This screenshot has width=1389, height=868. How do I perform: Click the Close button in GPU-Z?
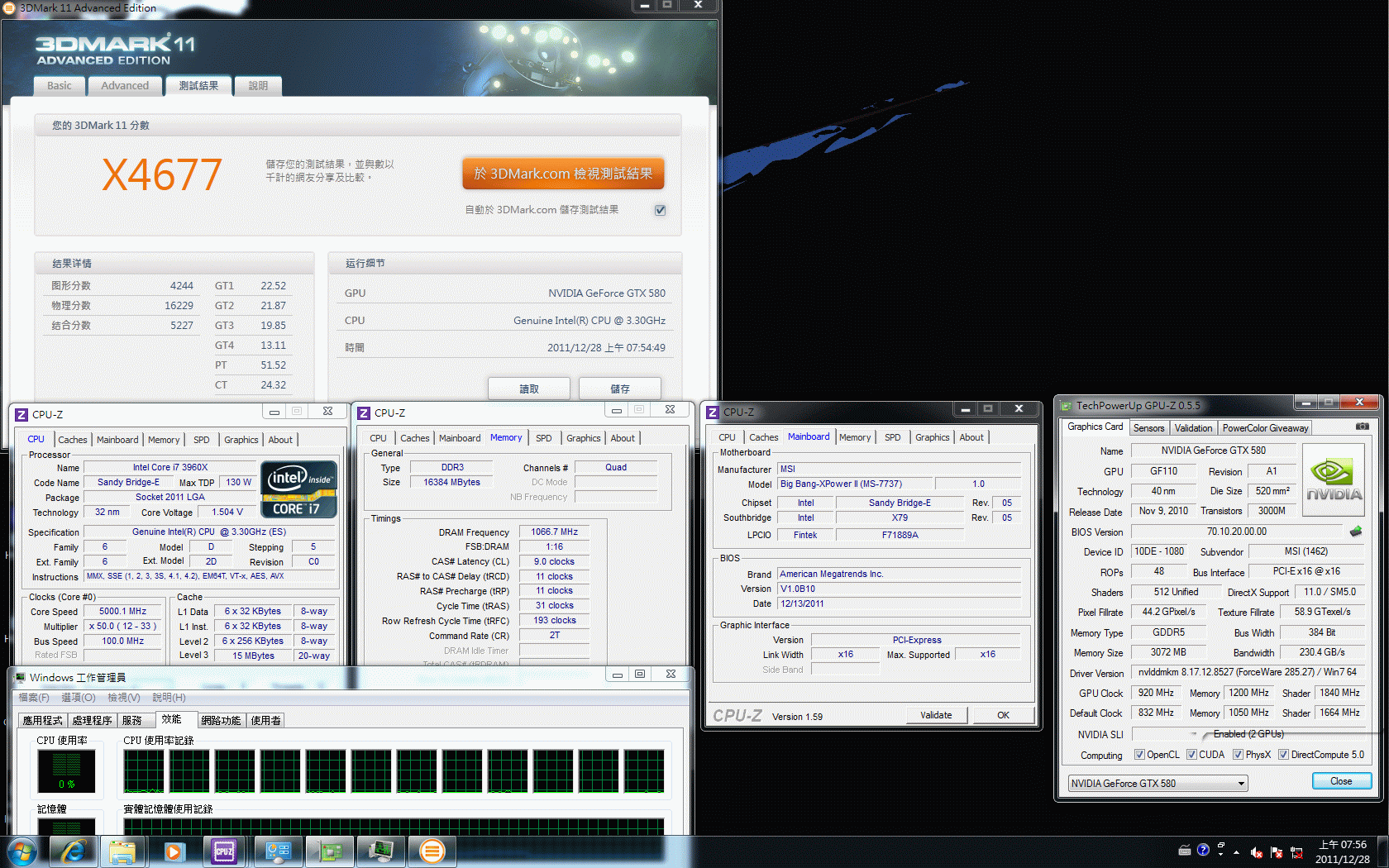pos(1341,781)
